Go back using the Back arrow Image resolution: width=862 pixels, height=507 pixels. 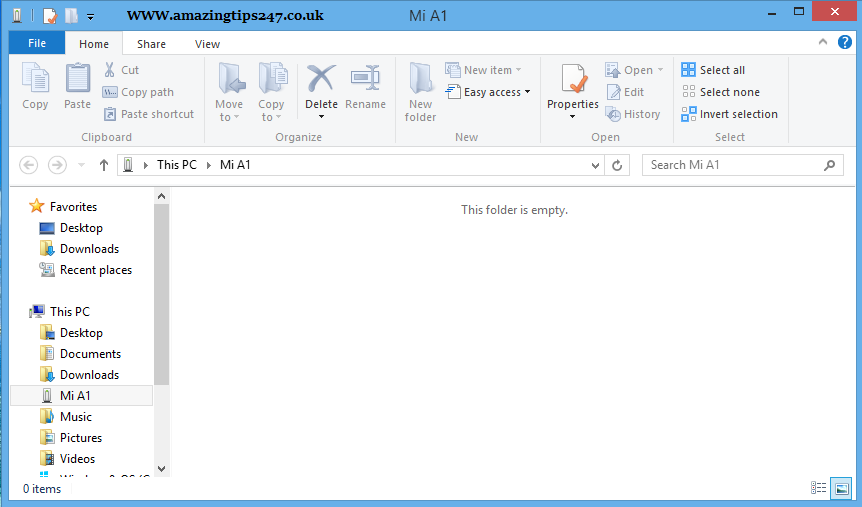click(x=29, y=165)
